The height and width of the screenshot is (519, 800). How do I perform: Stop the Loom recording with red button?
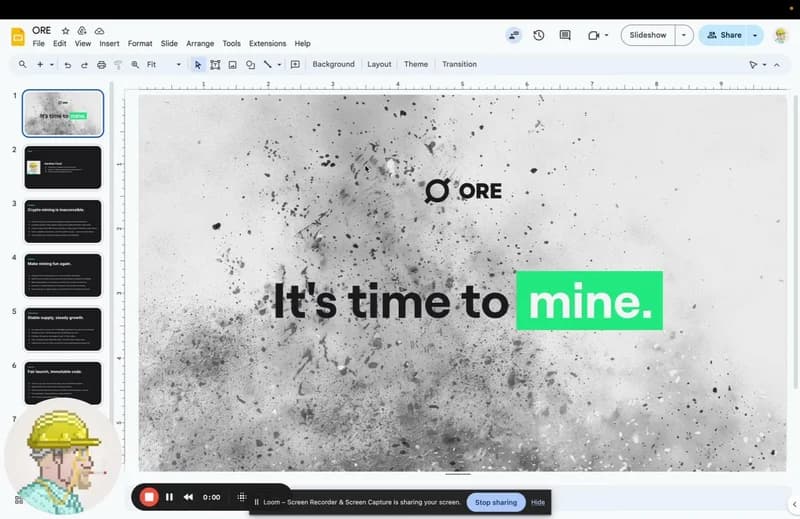coord(148,497)
